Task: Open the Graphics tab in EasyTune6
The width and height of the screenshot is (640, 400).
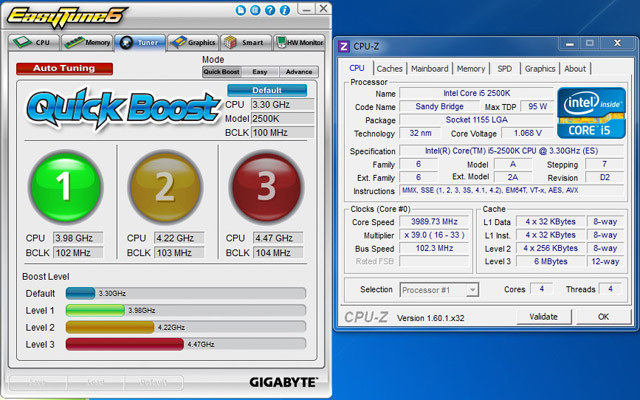Action: point(193,42)
